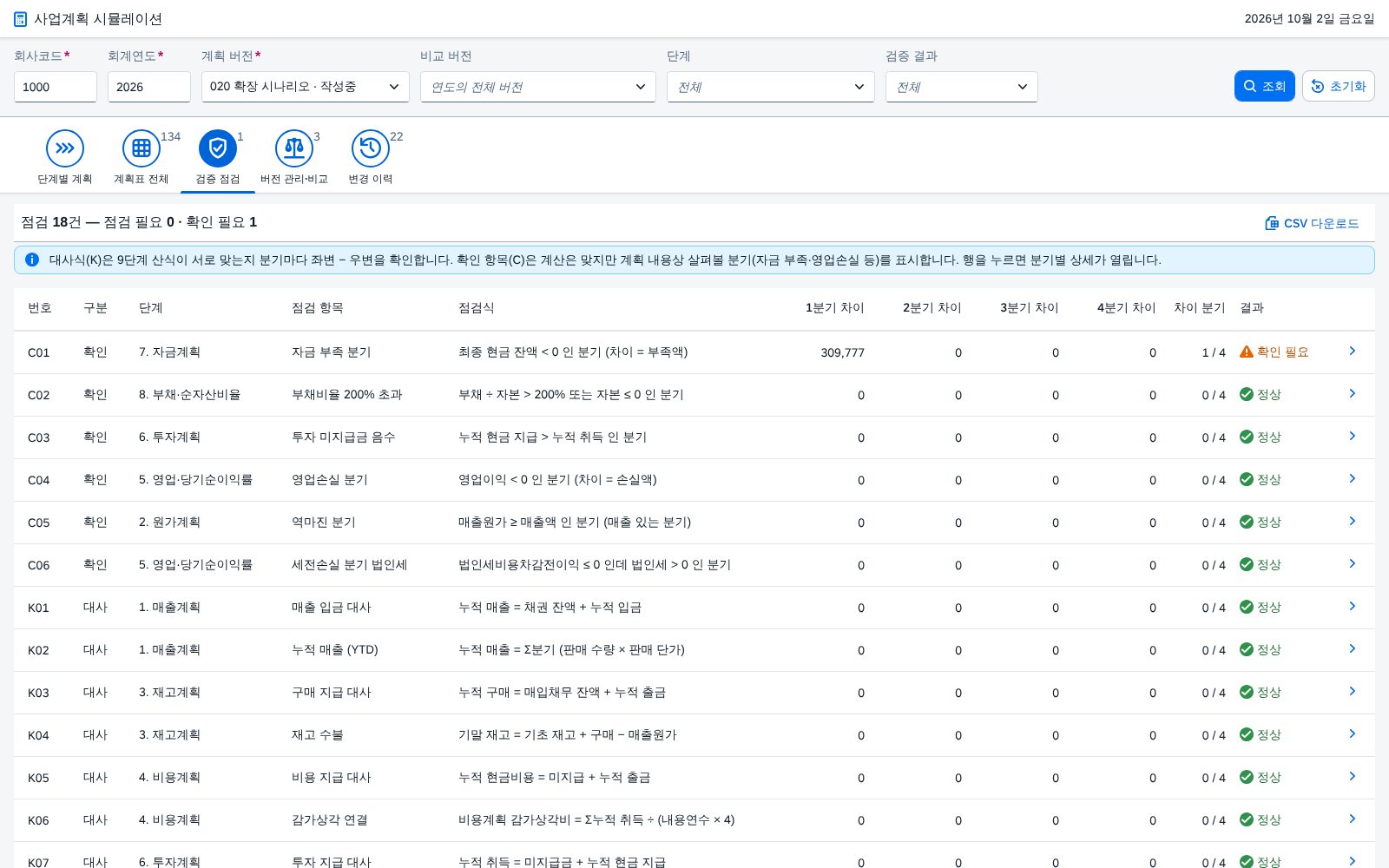Click the green check icon in row K02
The height and width of the screenshot is (868, 1389).
pos(1247,649)
